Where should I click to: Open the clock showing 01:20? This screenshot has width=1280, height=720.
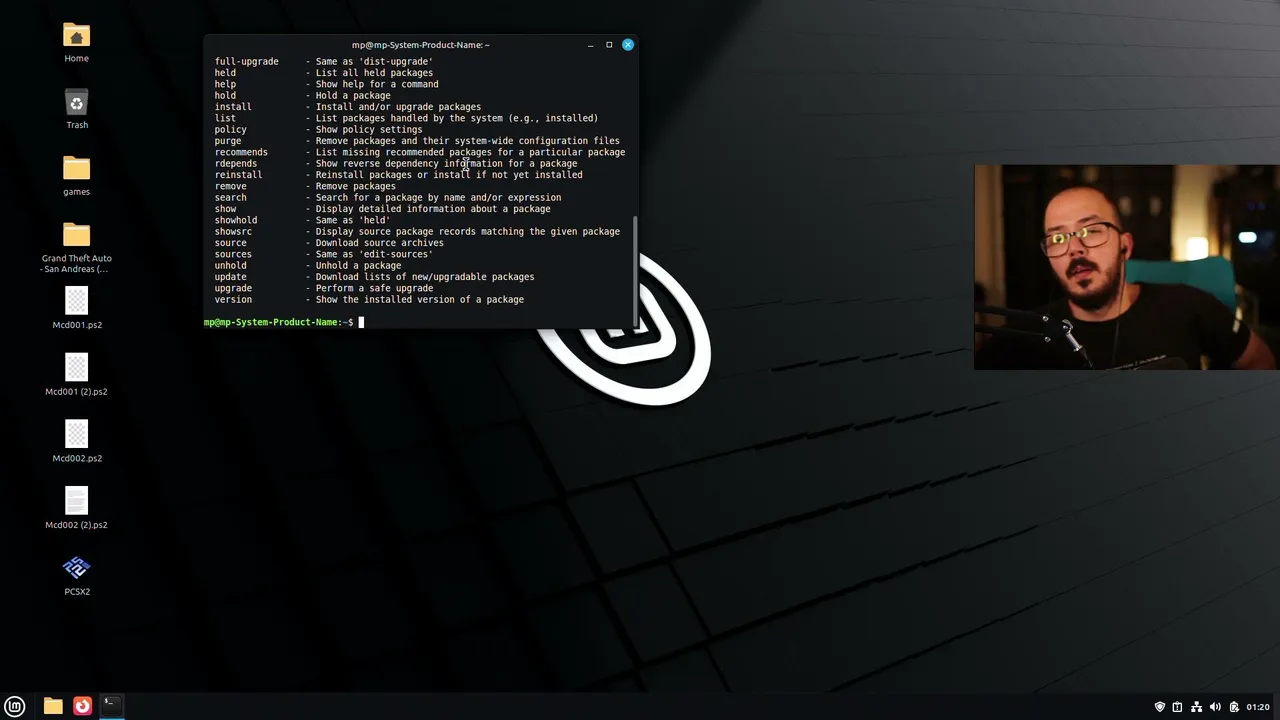(1258, 707)
